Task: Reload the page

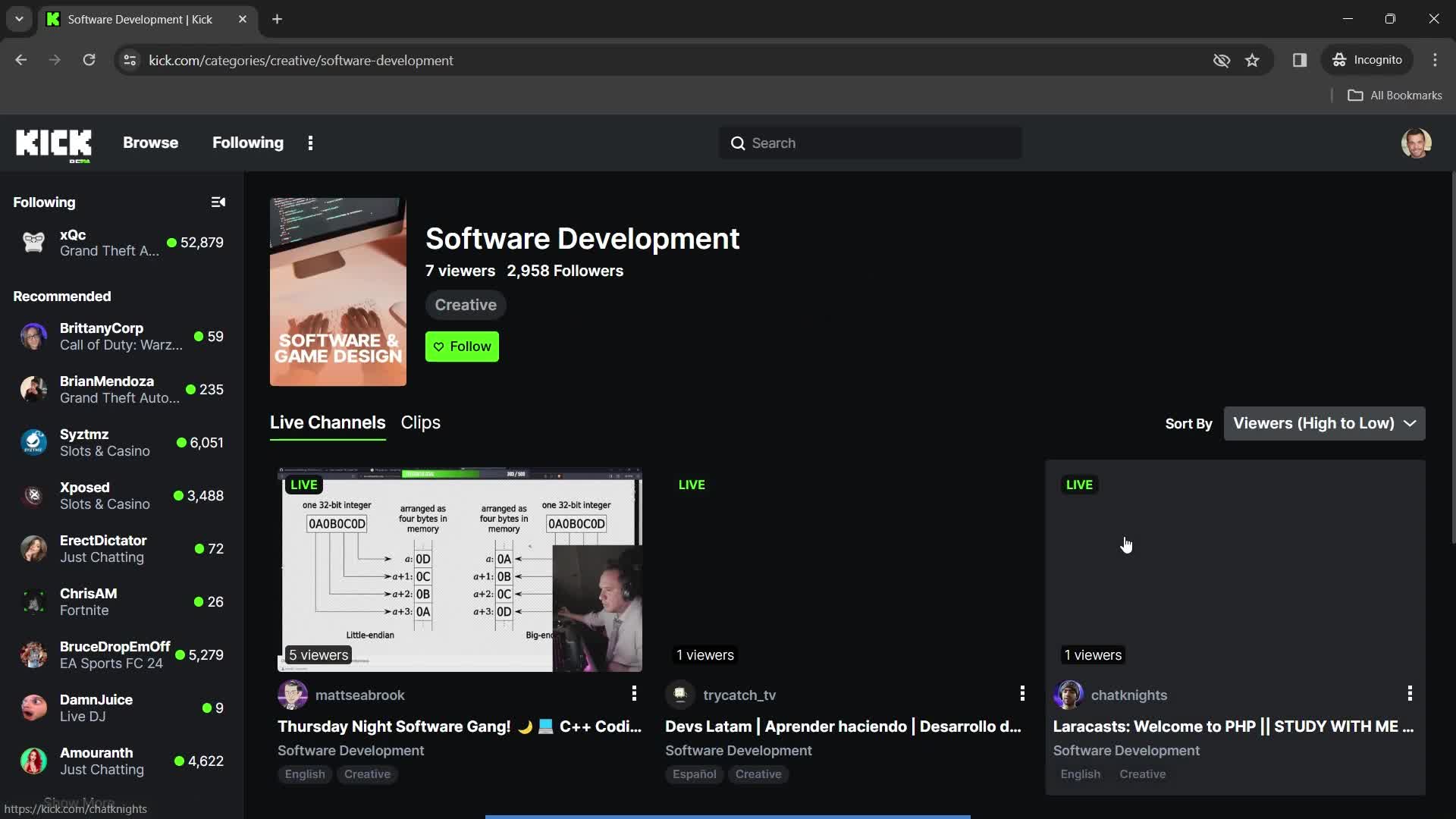Action: [89, 61]
